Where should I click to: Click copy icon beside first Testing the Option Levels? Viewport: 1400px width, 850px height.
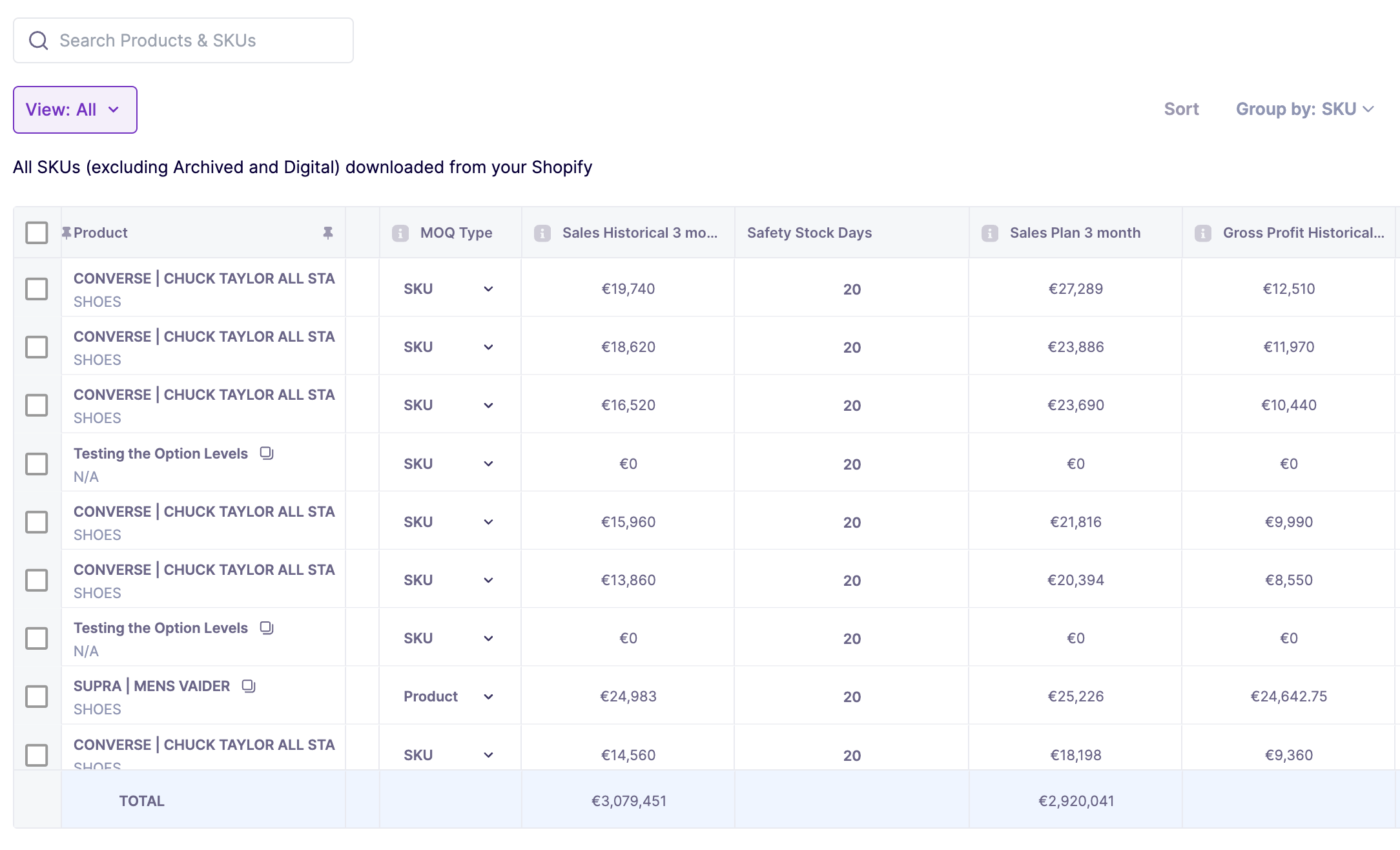(x=267, y=453)
